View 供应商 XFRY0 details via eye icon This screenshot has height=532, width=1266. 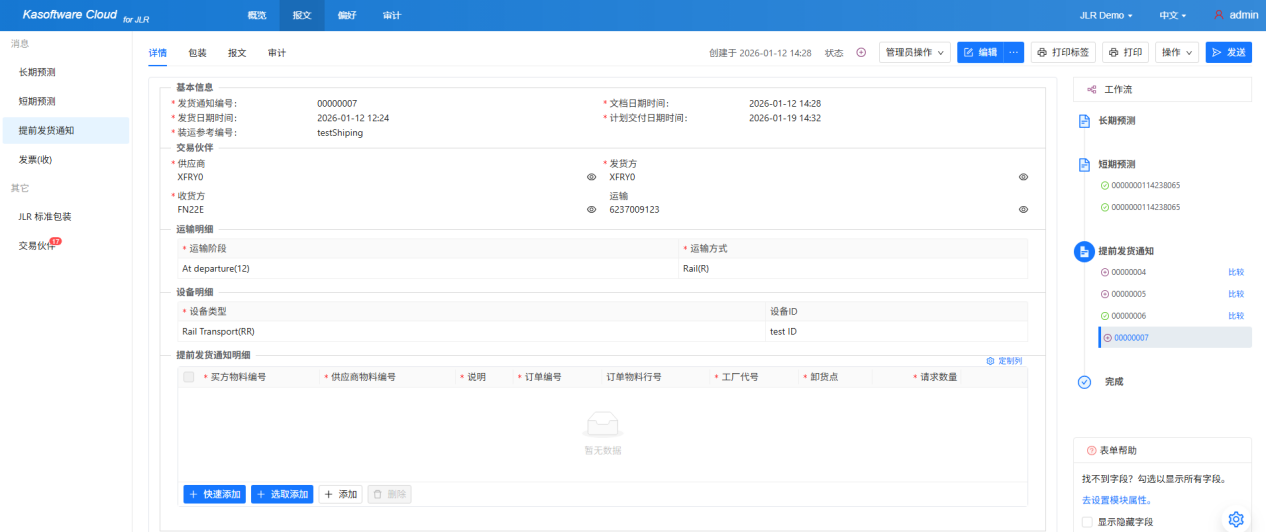tap(591, 177)
